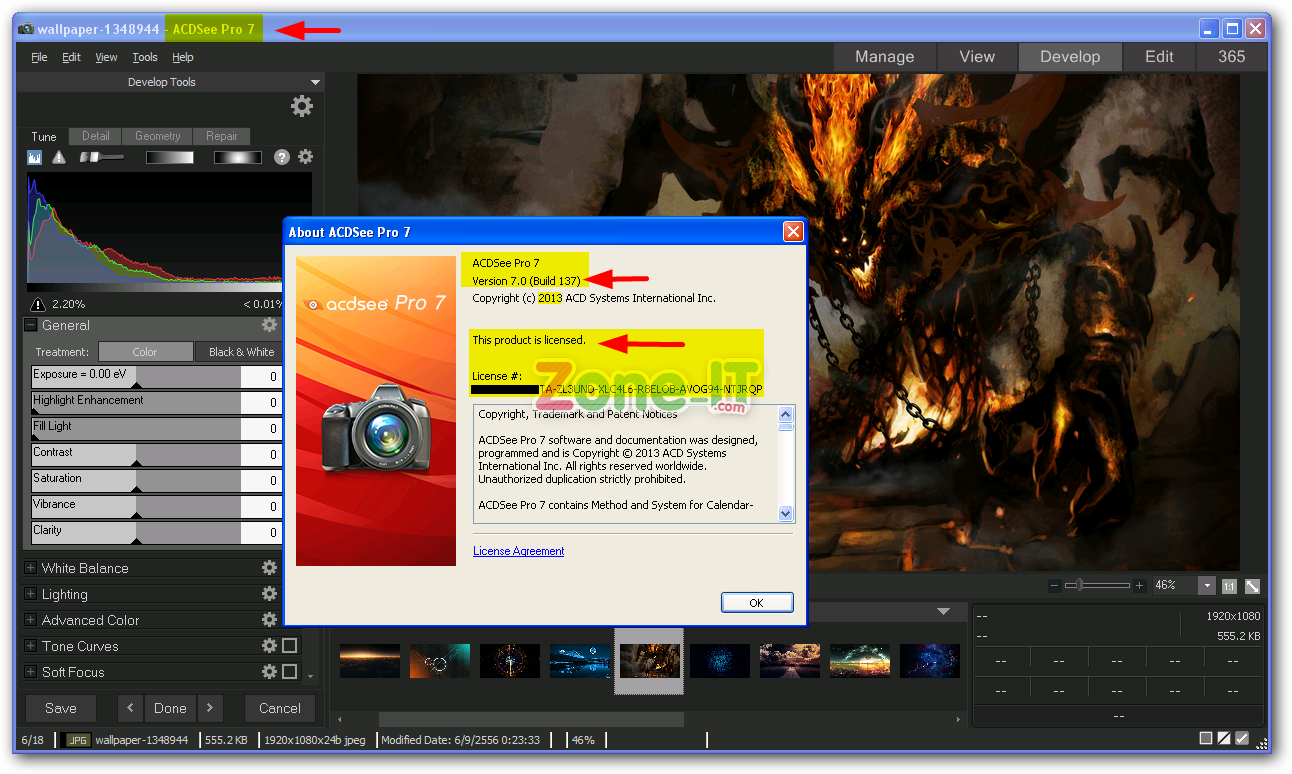Click the filmstrip panel dropdown arrow
1292x774 pixels.
944,612
